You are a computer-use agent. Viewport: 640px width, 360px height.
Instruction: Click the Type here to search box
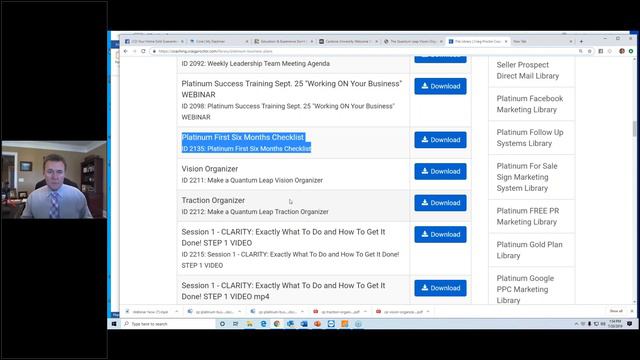click(x=168, y=324)
